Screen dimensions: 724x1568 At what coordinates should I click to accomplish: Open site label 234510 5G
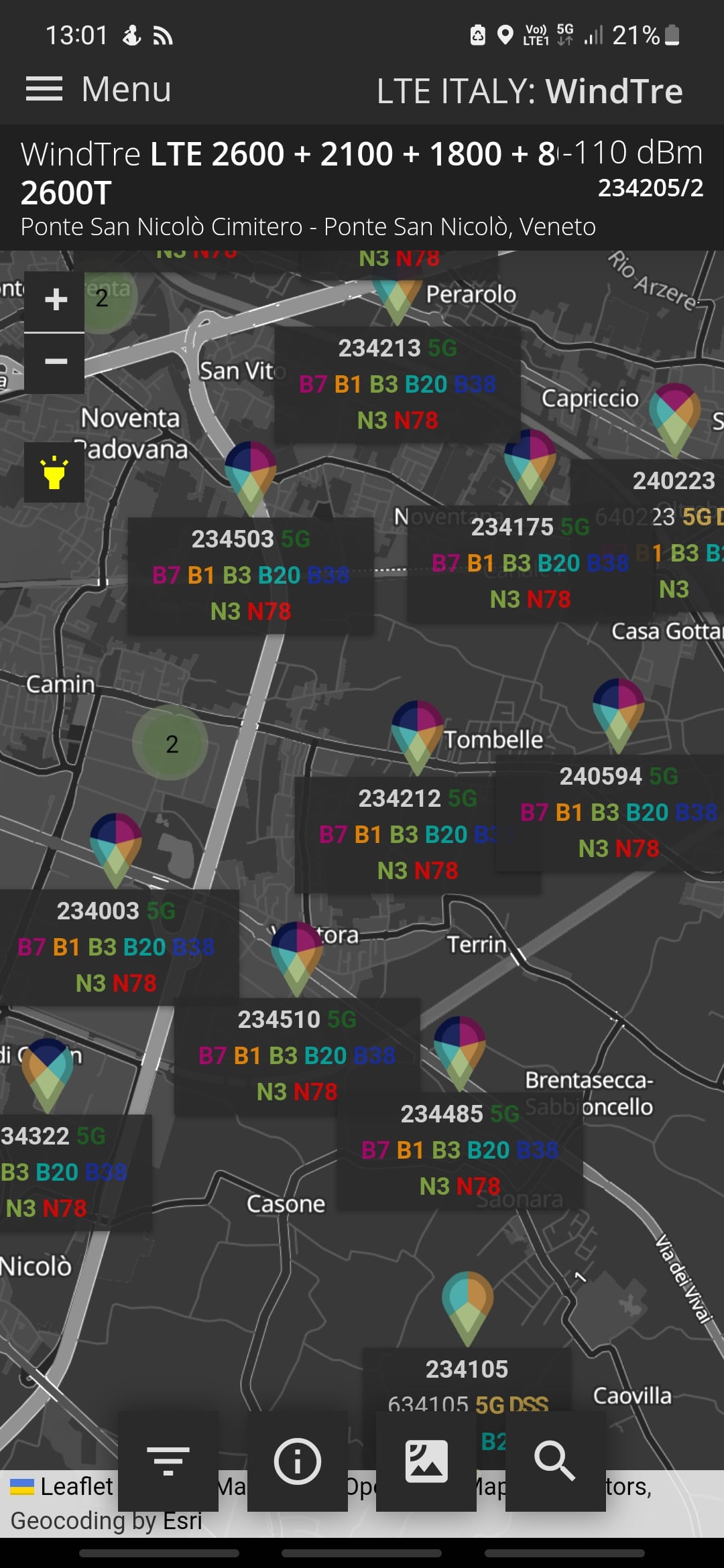pyautogui.click(x=297, y=1055)
